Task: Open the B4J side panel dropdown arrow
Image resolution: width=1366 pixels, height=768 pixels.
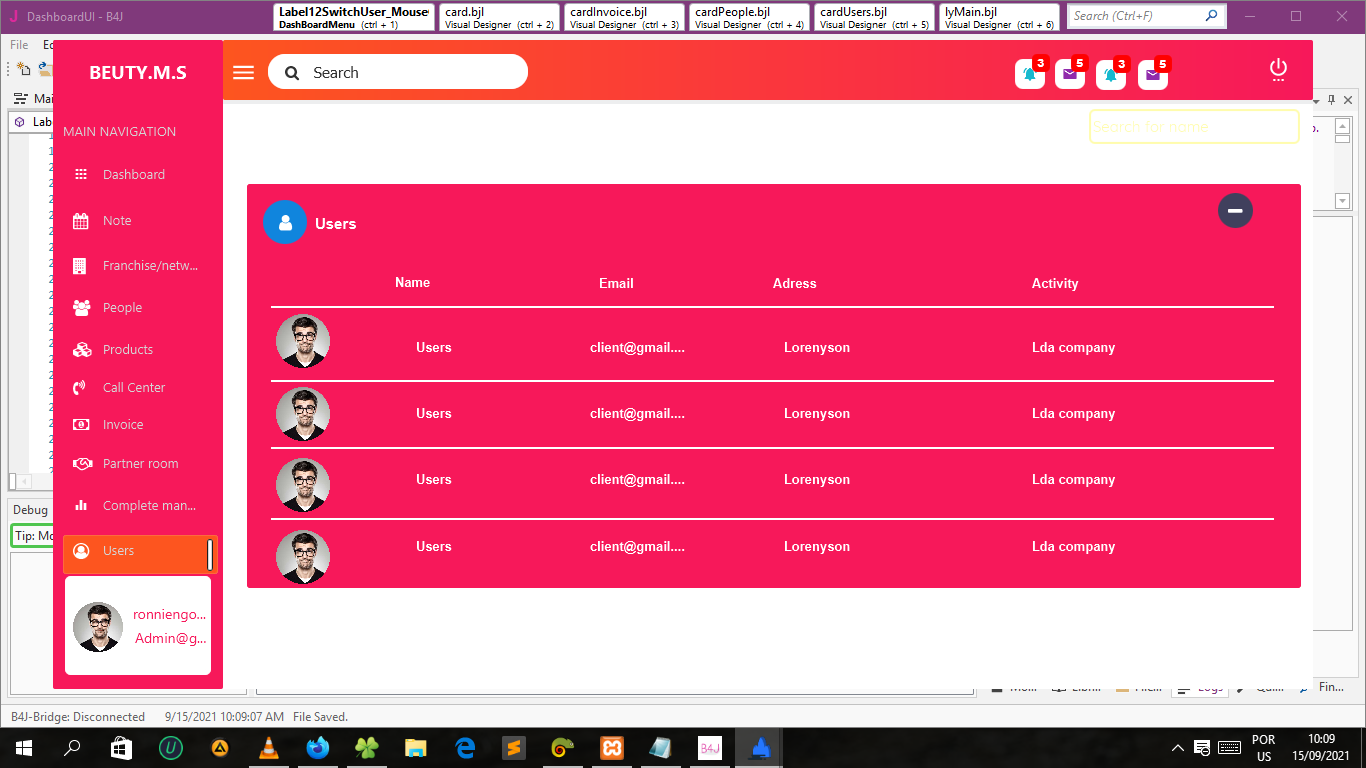Action: 1317,100
